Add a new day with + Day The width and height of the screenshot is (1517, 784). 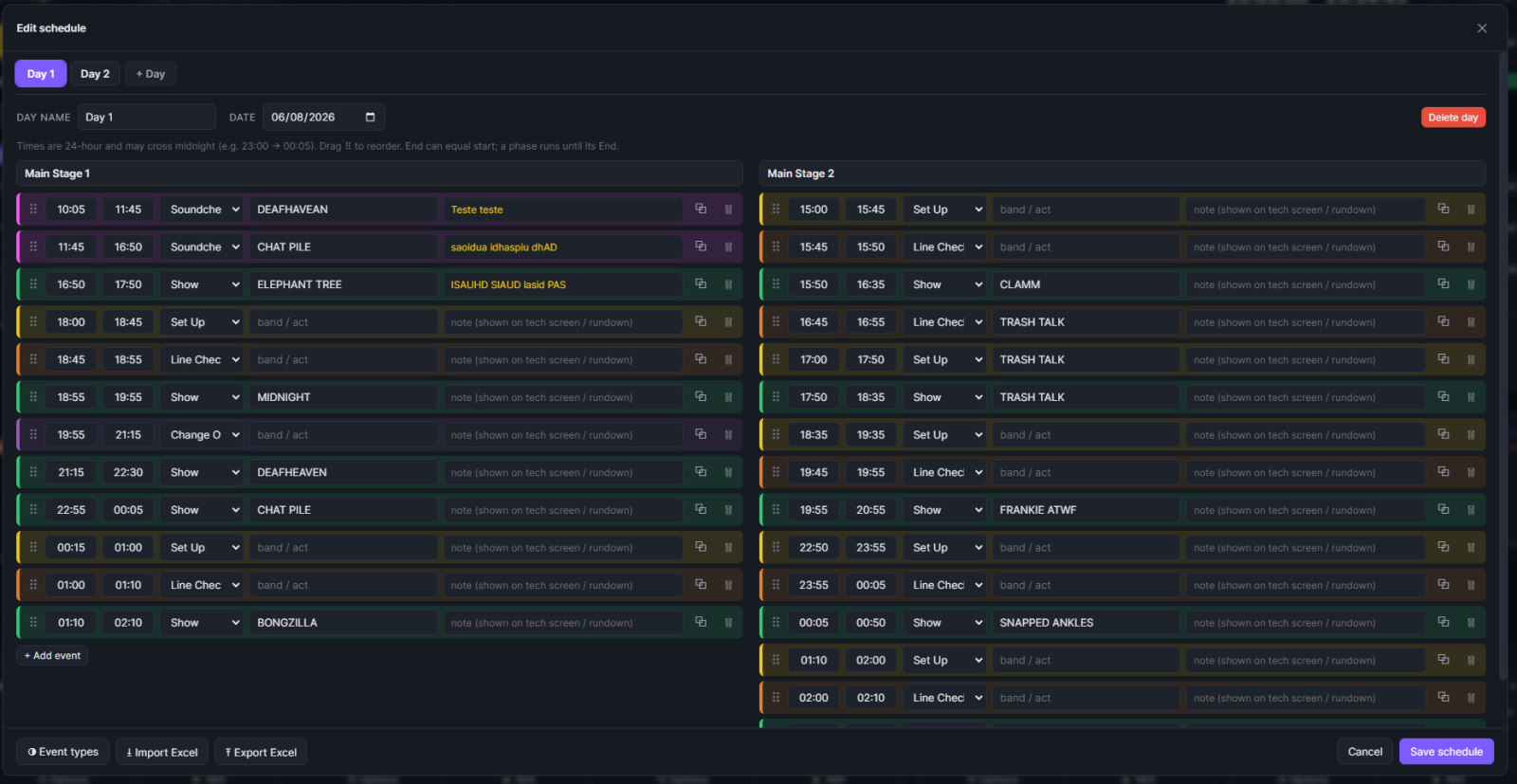(x=151, y=74)
